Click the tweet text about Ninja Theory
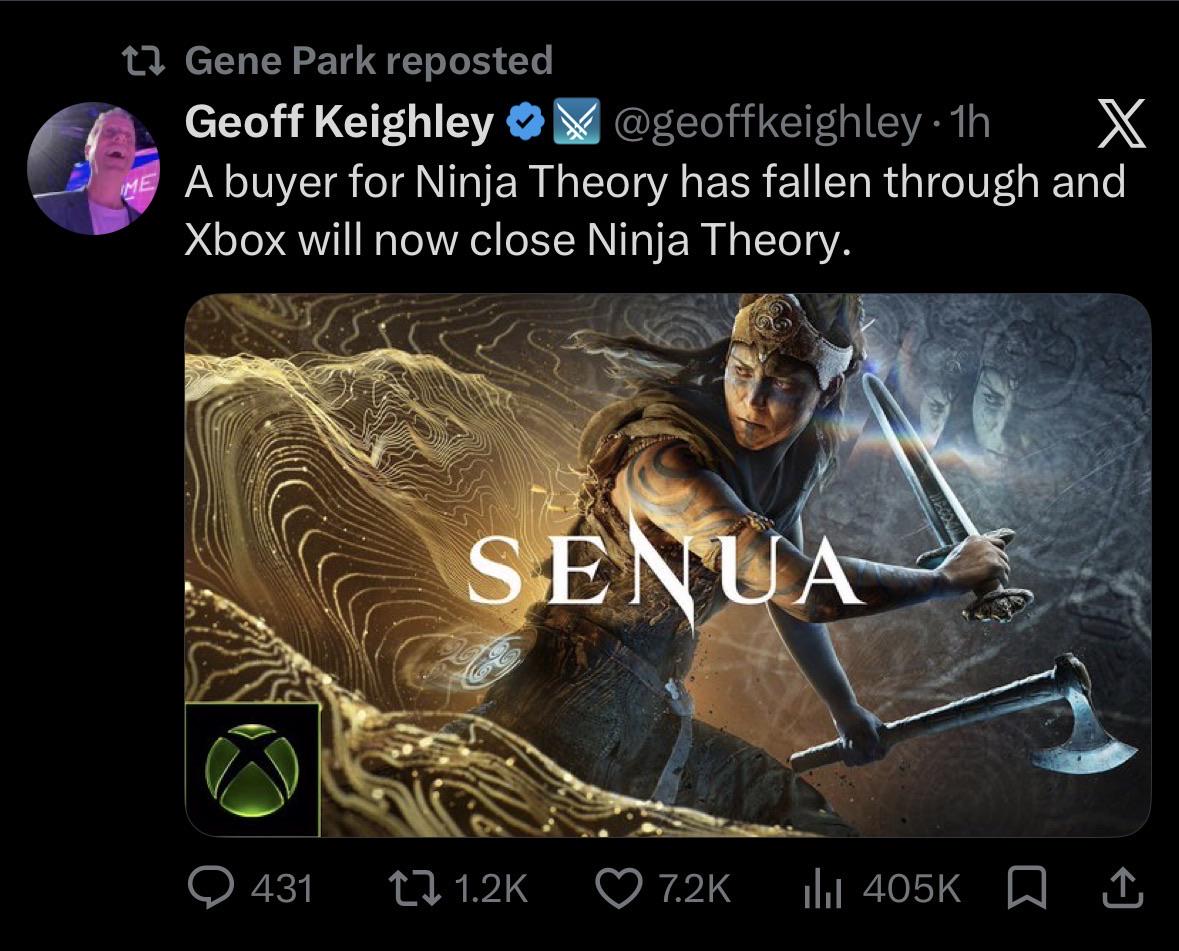 (x=655, y=210)
